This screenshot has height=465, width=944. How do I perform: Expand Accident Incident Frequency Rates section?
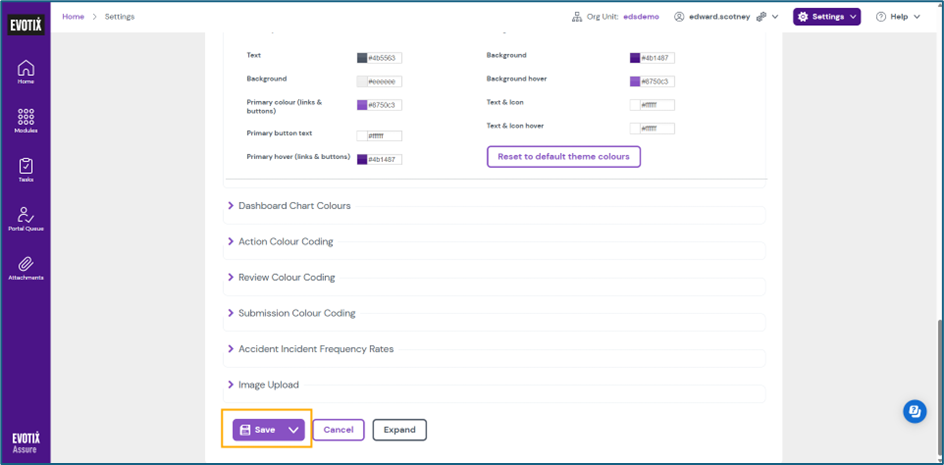[315, 349]
